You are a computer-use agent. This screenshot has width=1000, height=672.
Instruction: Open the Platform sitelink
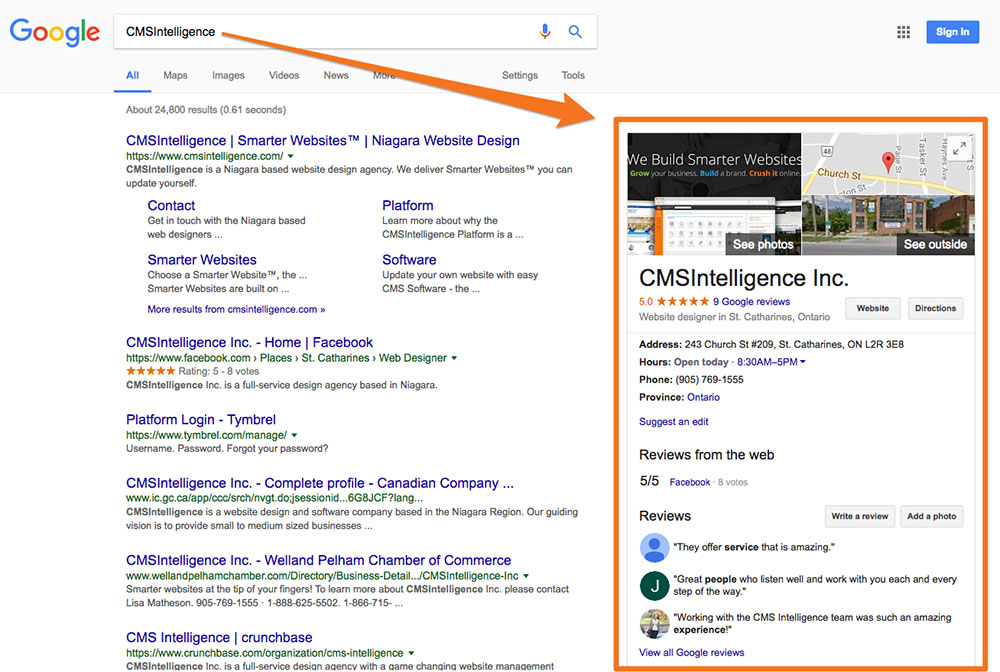click(408, 205)
